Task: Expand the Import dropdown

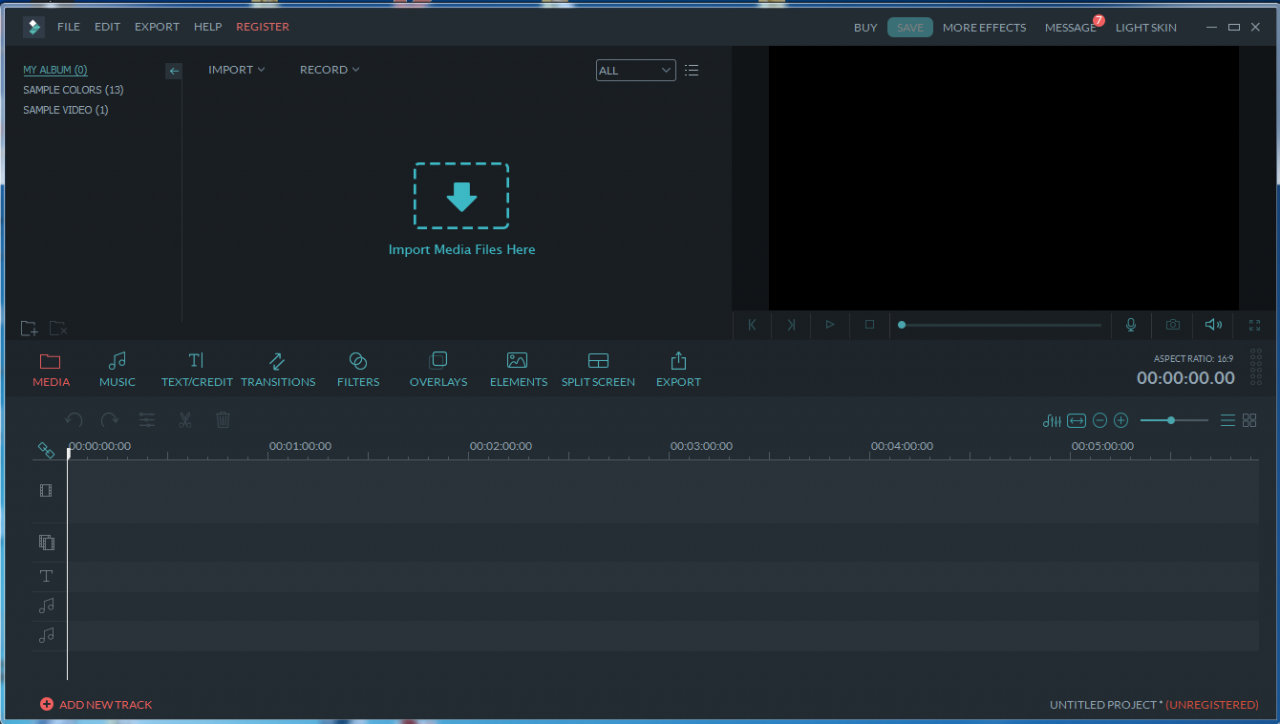Action: coord(236,70)
